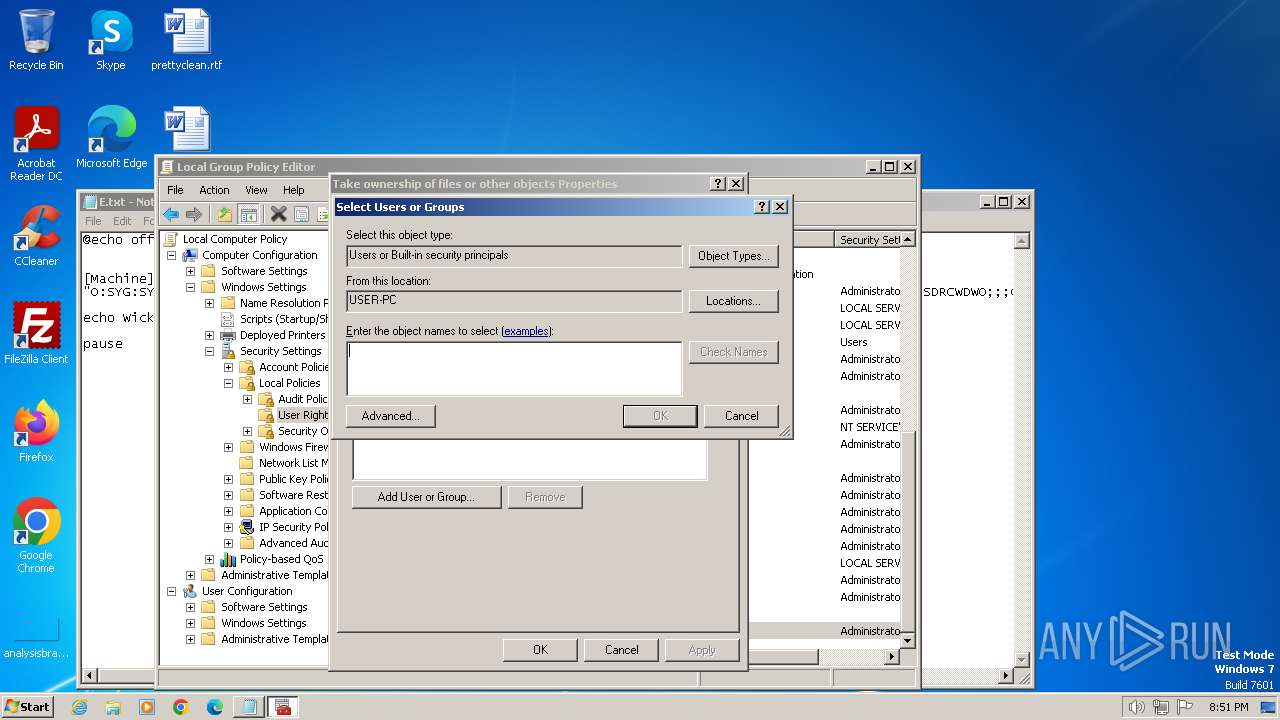Screen dimensions: 1280x720
Task: Collapse User Configuration node
Action: [171, 591]
